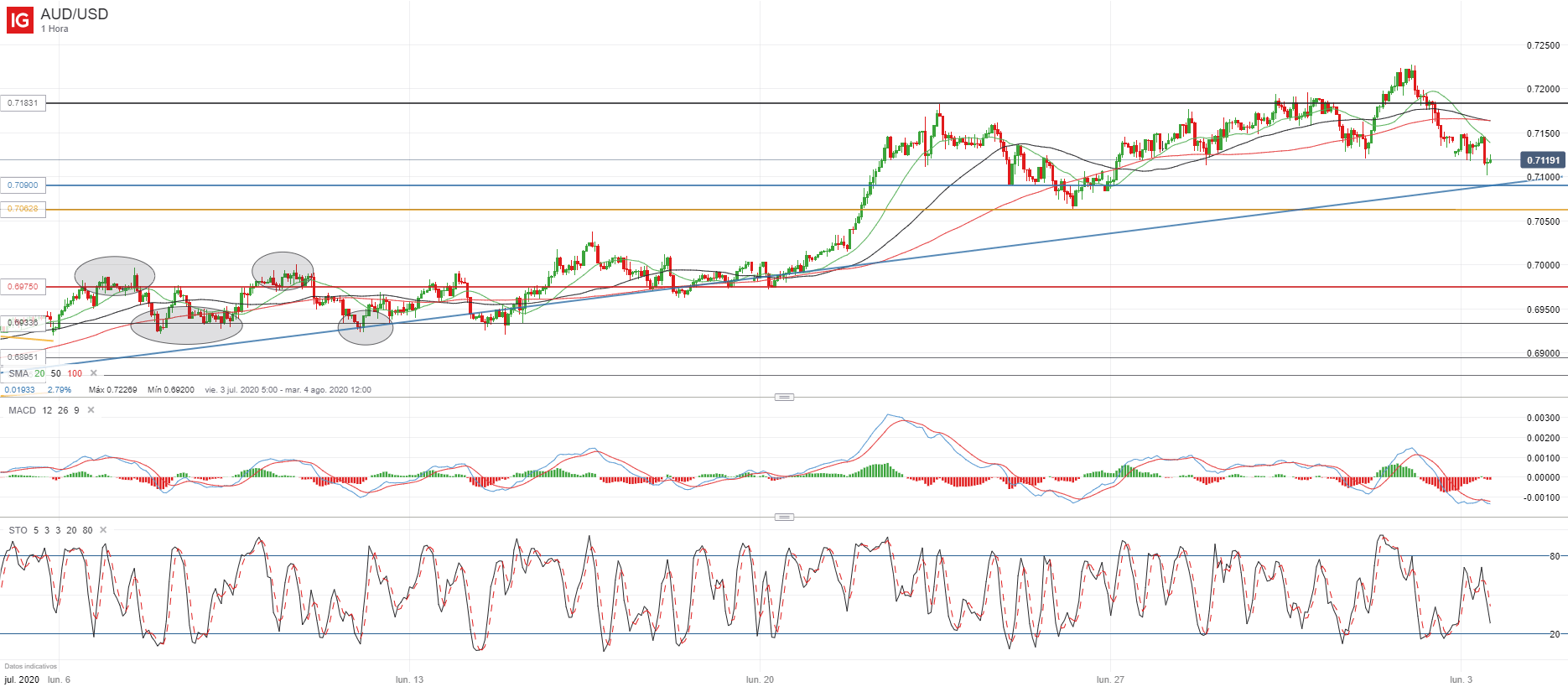Select the 0.71831 horizontal line label
This screenshot has width=1568, height=687.
[23, 103]
